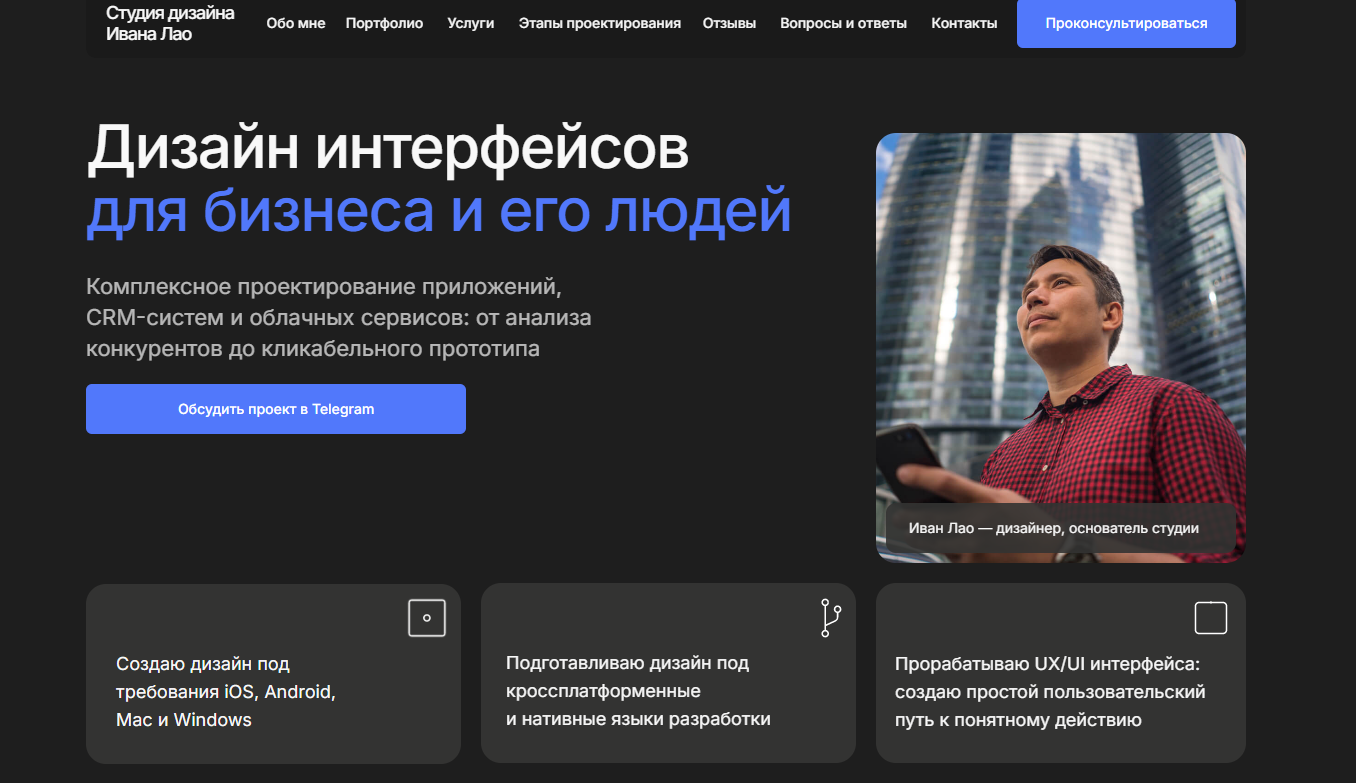Click the headline Дизайн интерфейсов
The image size is (1356, 783).
coord(390,150)
